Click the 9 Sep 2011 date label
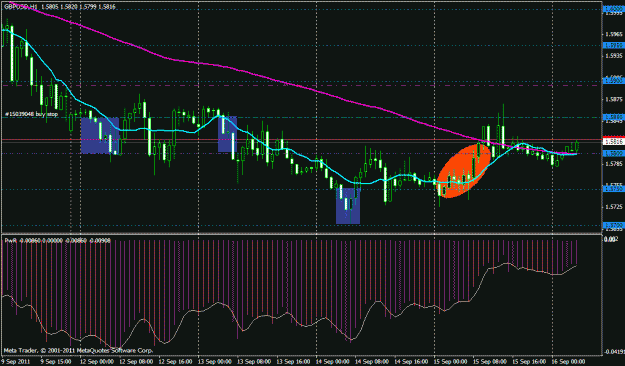 [x=15, y=361]
